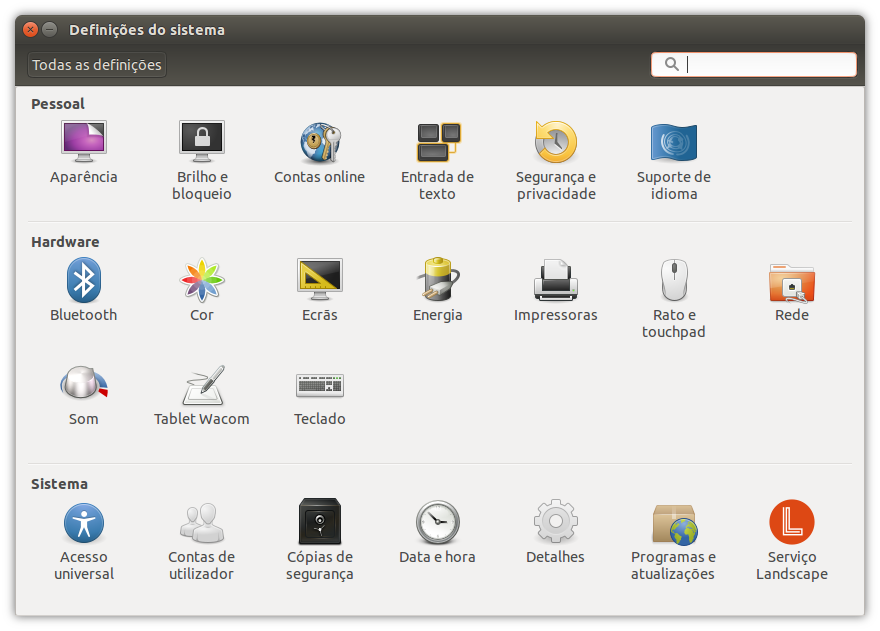The height and width of the screenshot is (631, 880).
Task: Close the Definições do sistema window
Action: [31, 29]
